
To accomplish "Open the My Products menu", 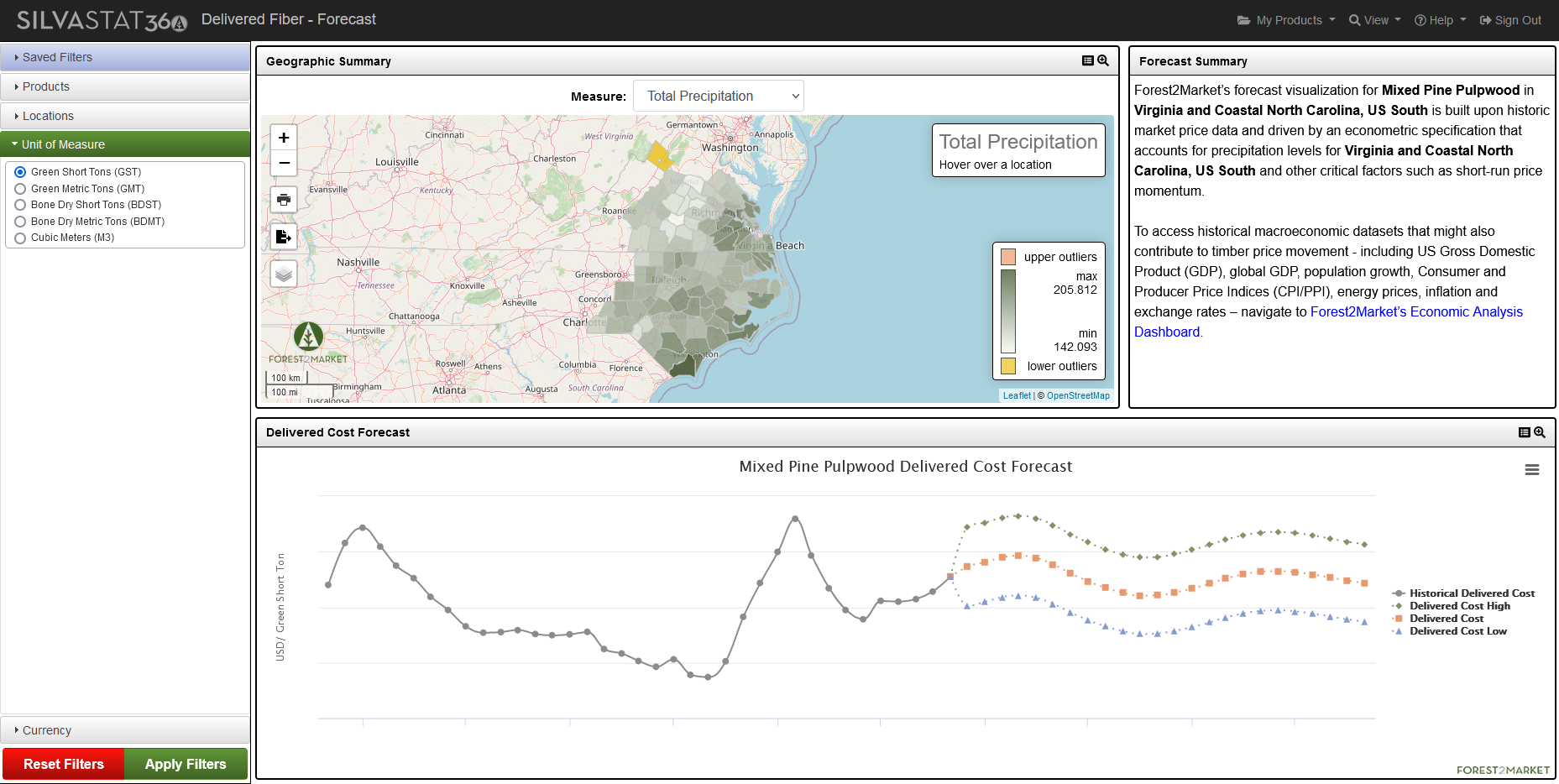I will 1286,20.
